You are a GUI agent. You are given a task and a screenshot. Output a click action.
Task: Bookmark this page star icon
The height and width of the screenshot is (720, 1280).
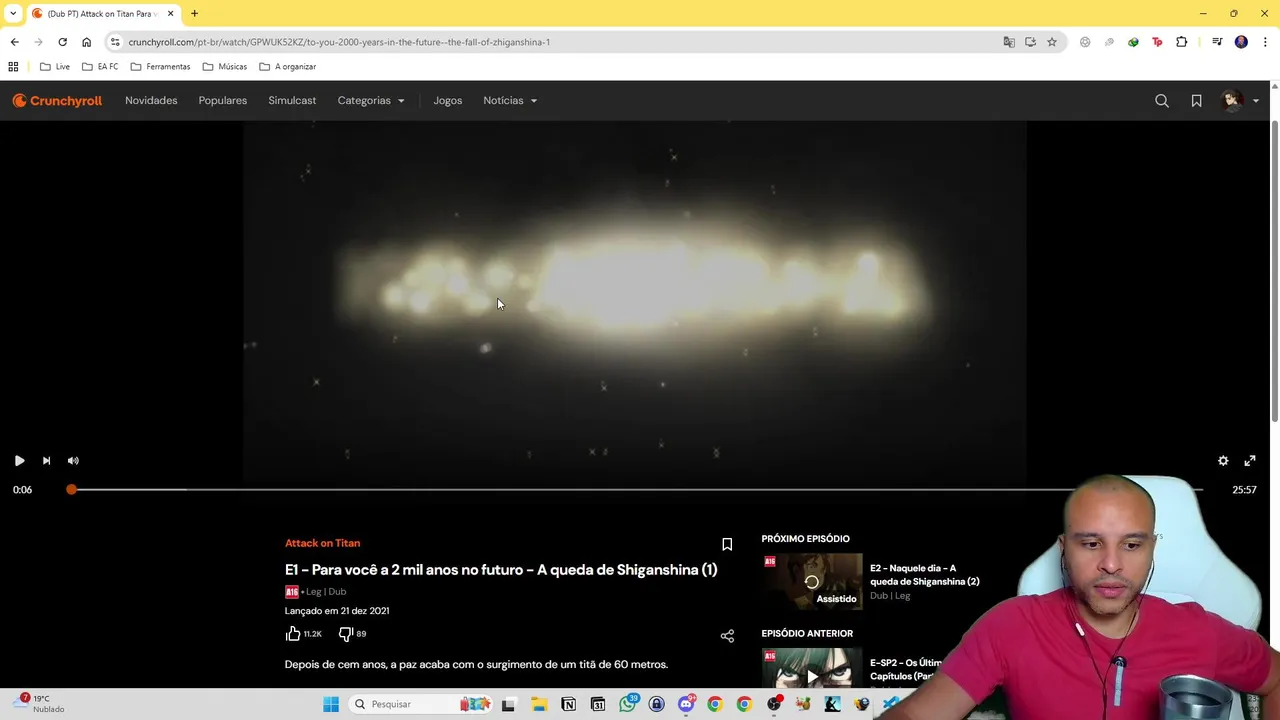pos(1052,42)
